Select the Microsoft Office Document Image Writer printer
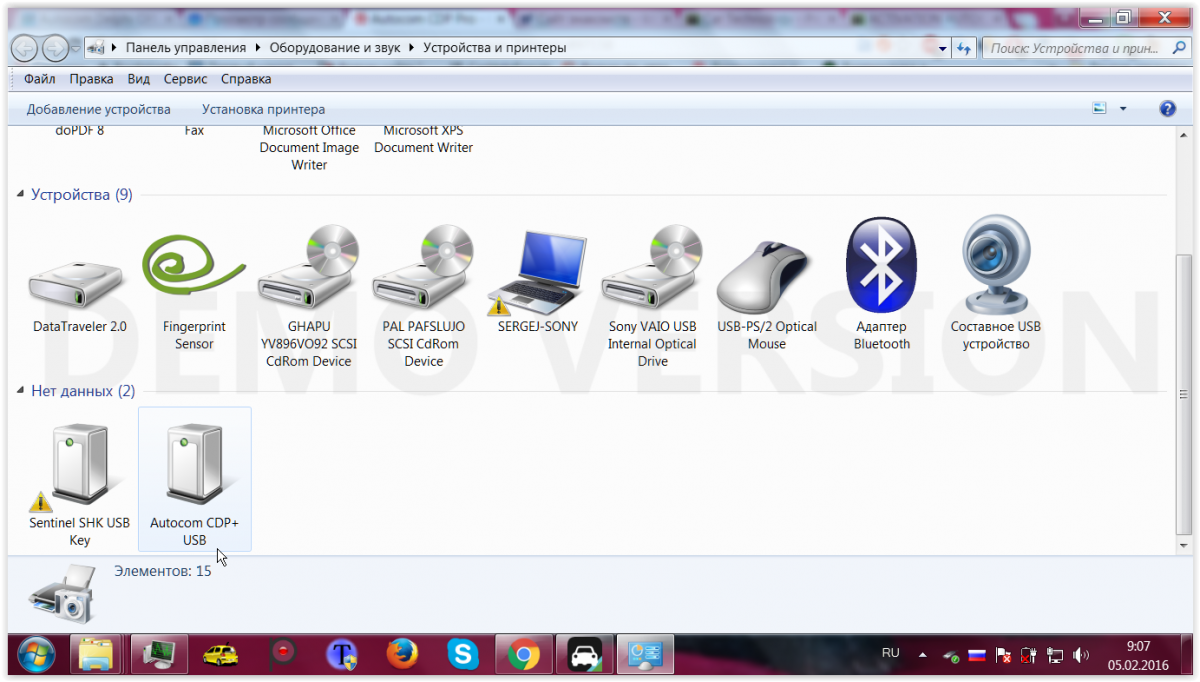The height and width of the screenshot is (682, 1200). 309,148
